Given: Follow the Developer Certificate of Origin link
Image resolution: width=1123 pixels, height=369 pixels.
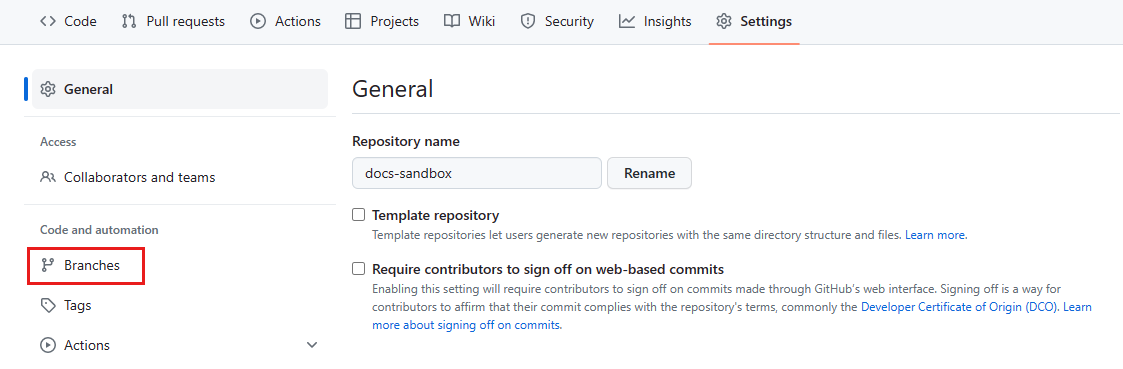Looking at the screenshot, I should click(960, 307).
